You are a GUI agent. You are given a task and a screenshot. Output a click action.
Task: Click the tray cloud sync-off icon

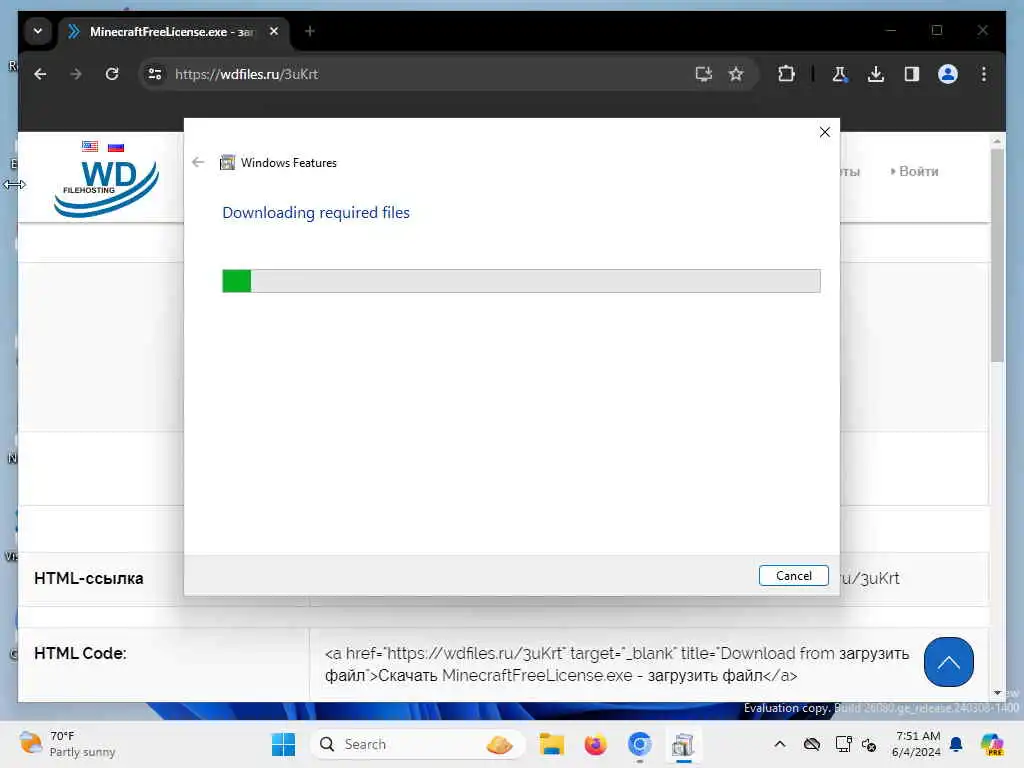coord(812,744)
